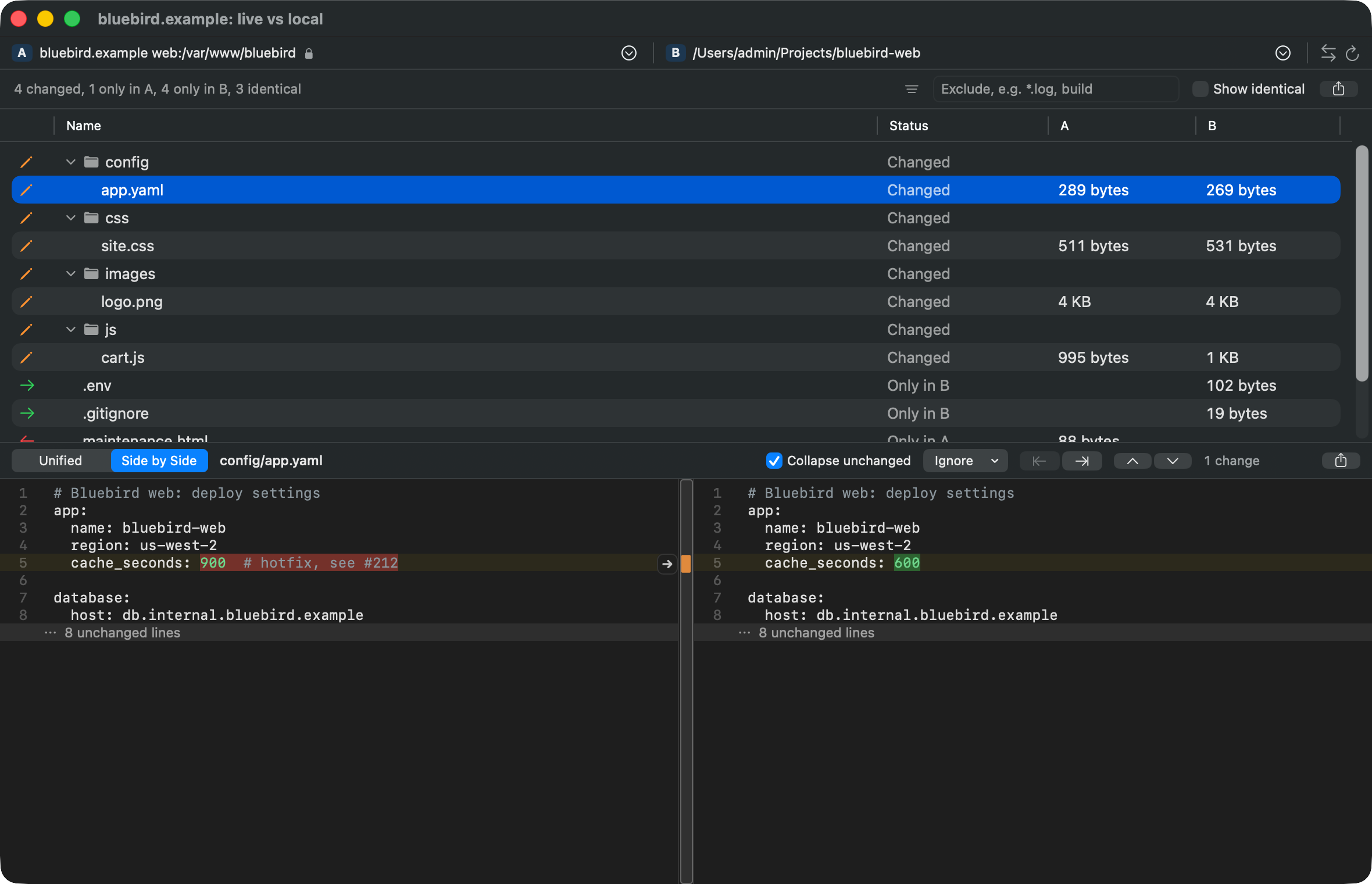Collapse the images folder
This screenshot has height=884, width=1372.
(71, 274)
